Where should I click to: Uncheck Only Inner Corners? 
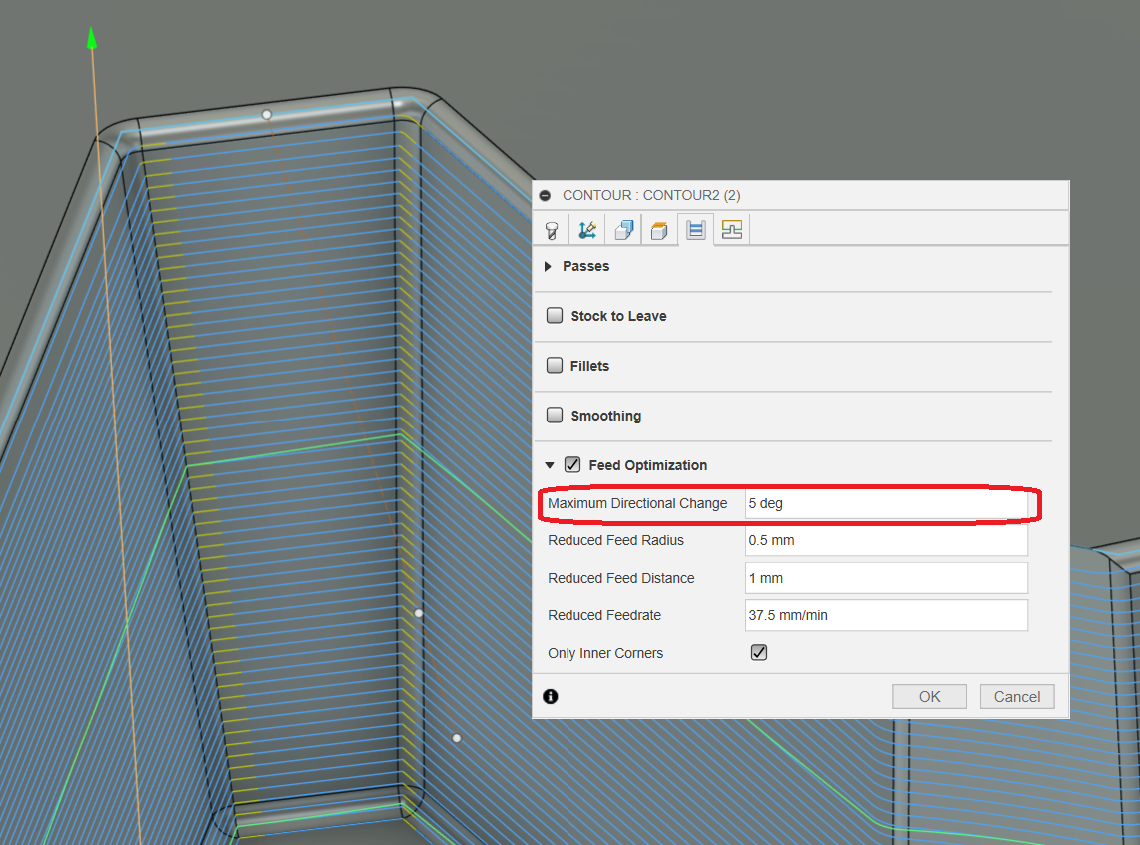click(x=758, y=652)
